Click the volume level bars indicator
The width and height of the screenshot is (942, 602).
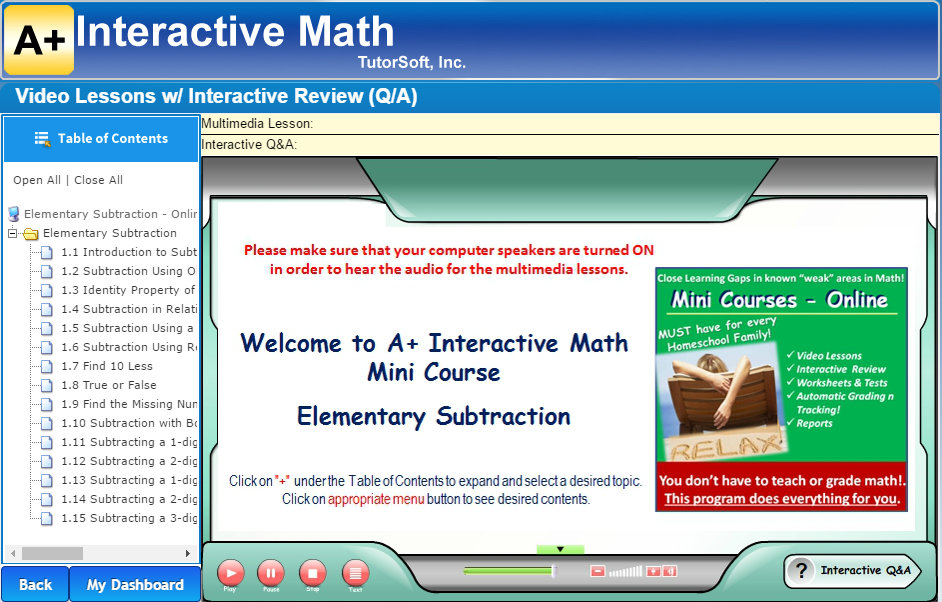(x=625, y=571)
